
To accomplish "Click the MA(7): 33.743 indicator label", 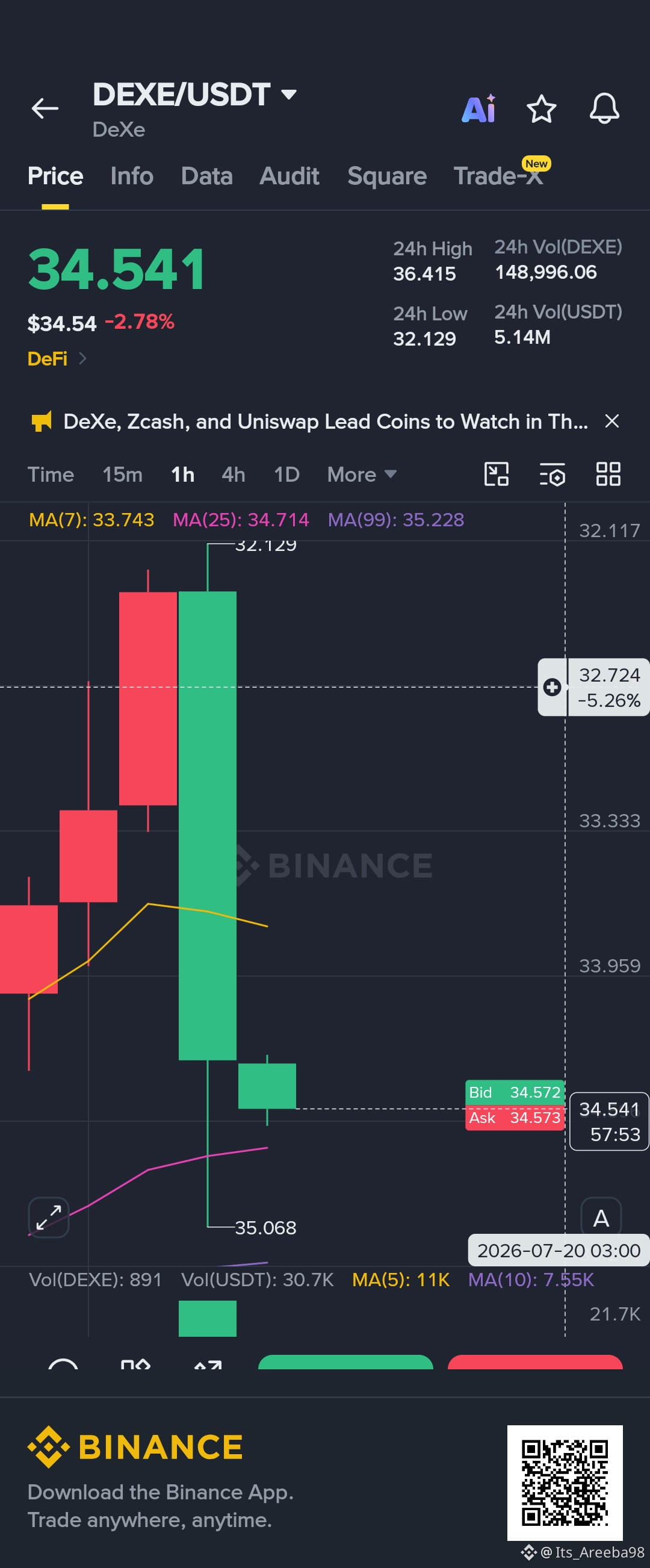I will pyautogui.click(x=91, y=520).
